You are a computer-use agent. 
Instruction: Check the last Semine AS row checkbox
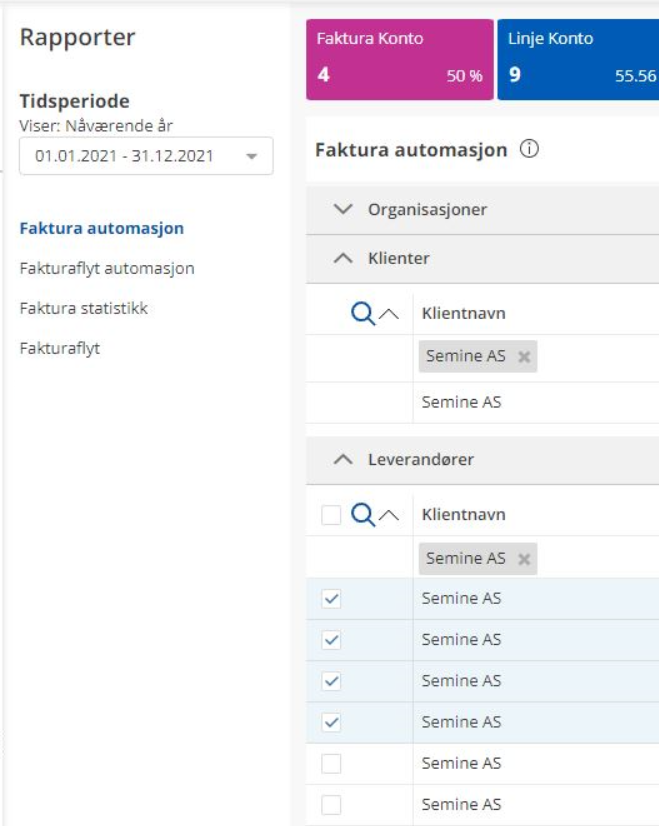(x=331, y=805)
